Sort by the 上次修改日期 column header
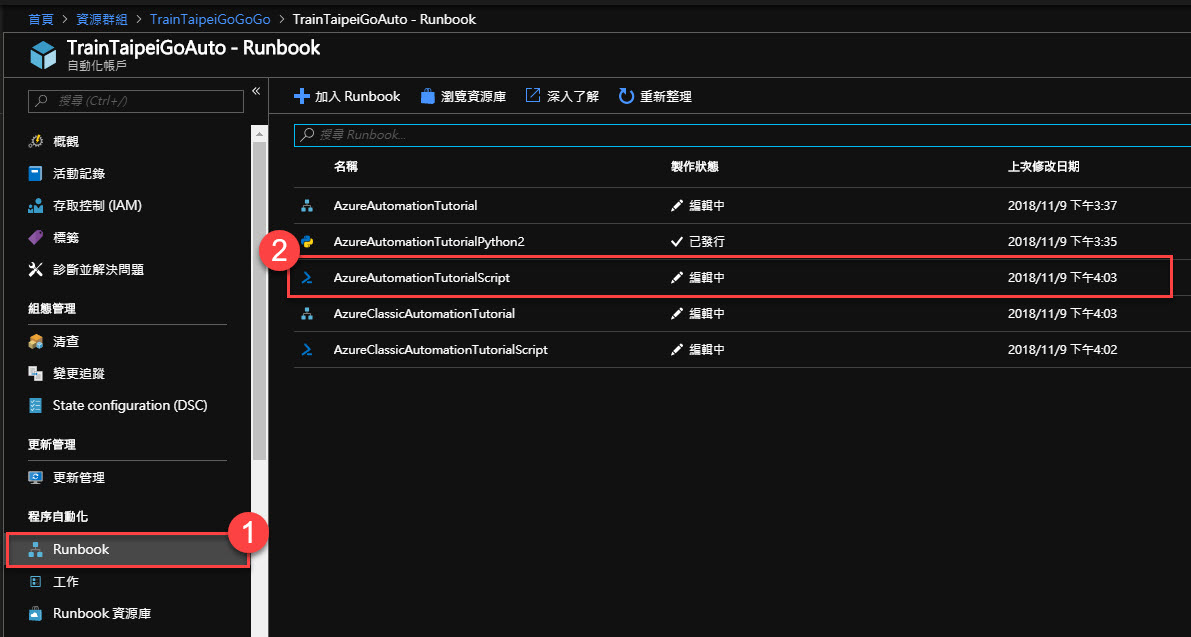Screen dimensions: 1191x637 coord(1044,166)
